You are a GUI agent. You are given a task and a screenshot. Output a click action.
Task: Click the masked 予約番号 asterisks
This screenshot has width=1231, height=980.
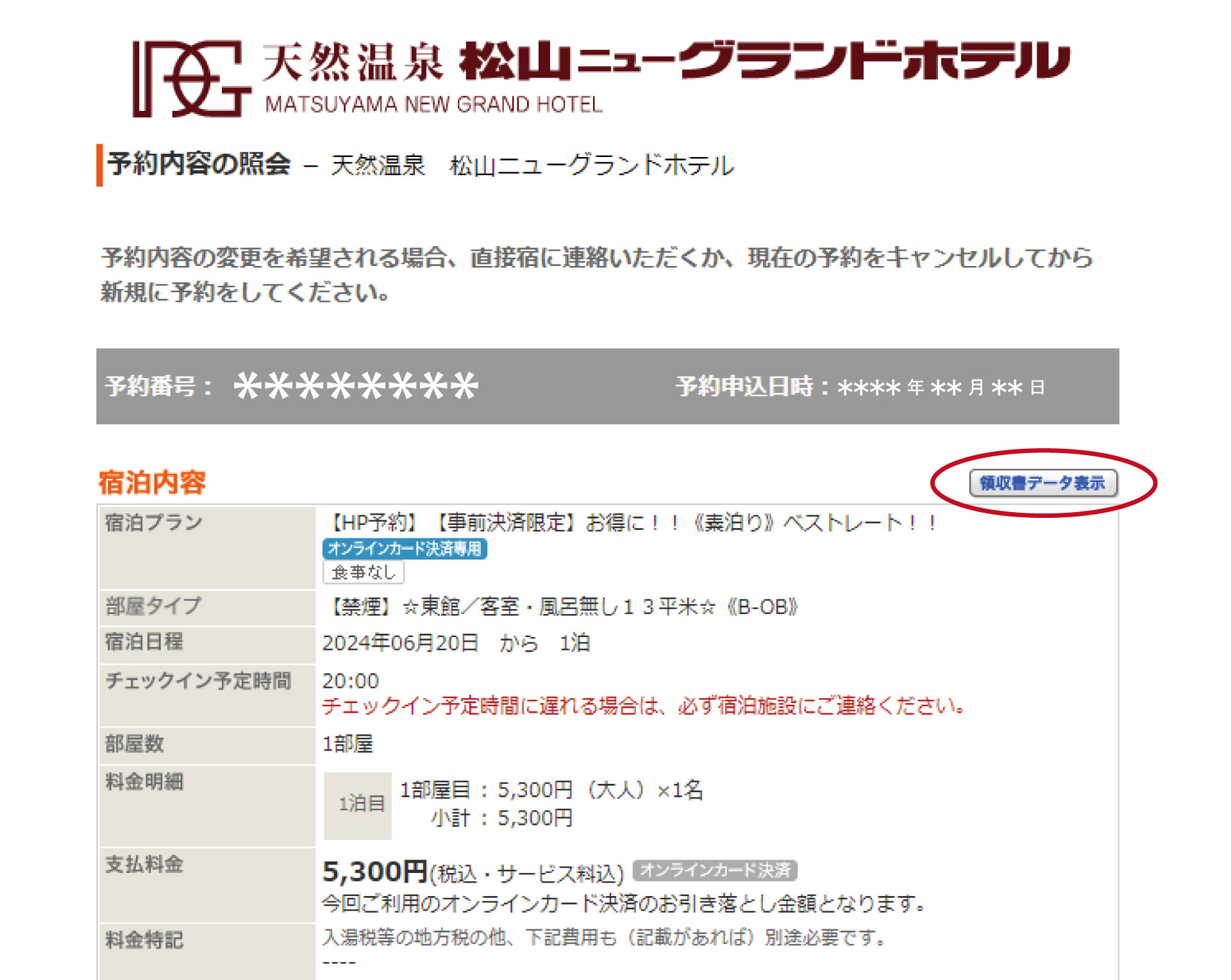pos(356,386)
